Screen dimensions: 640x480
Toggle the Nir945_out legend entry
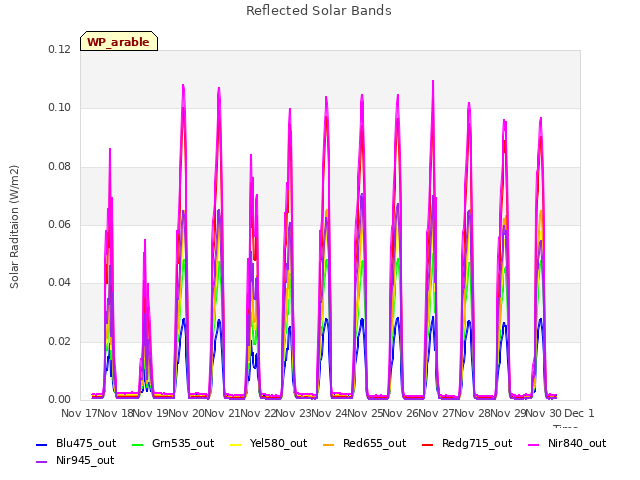click(x=75, y=461)
